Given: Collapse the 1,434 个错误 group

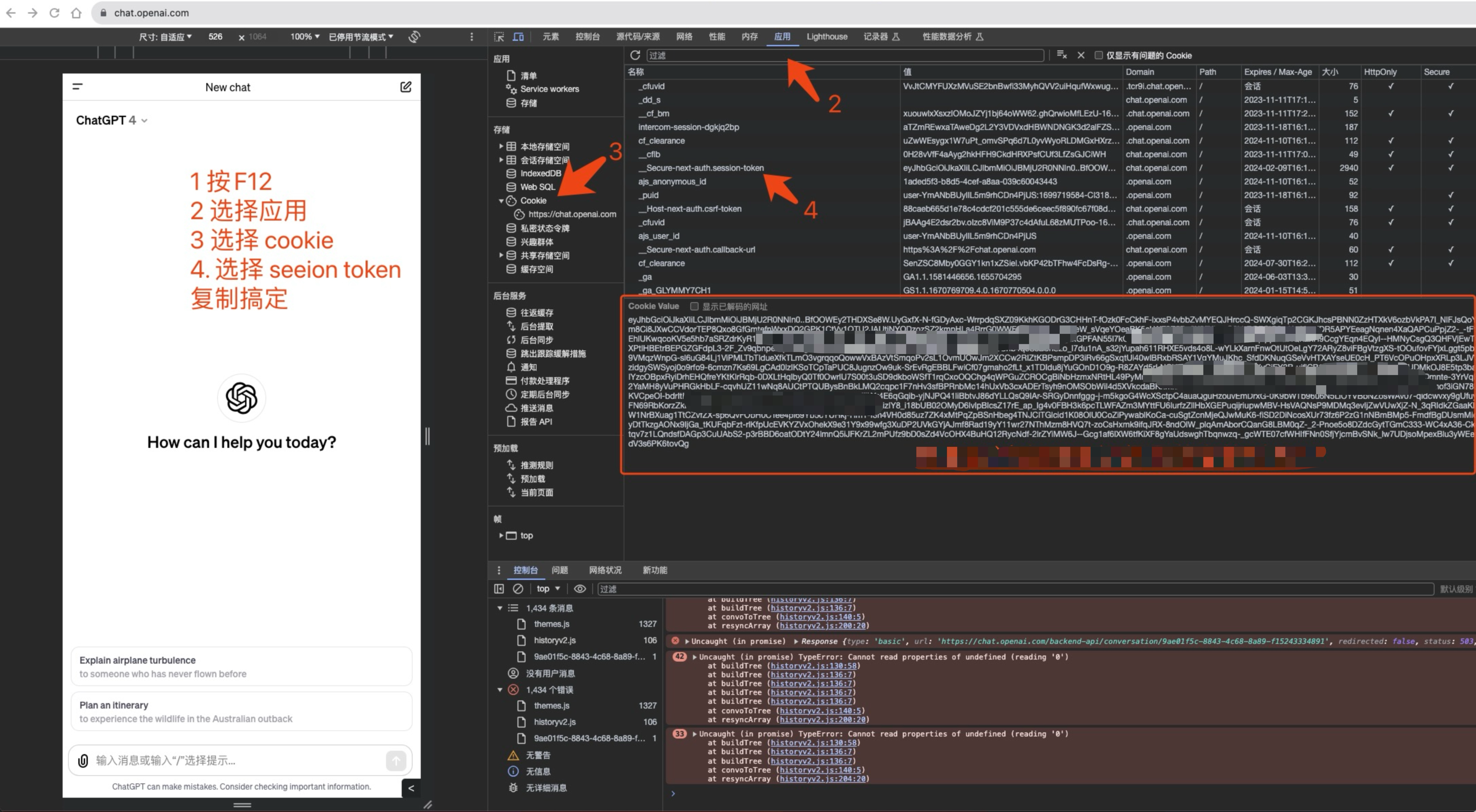Looking at the screenshot, I should click(500, 690).
